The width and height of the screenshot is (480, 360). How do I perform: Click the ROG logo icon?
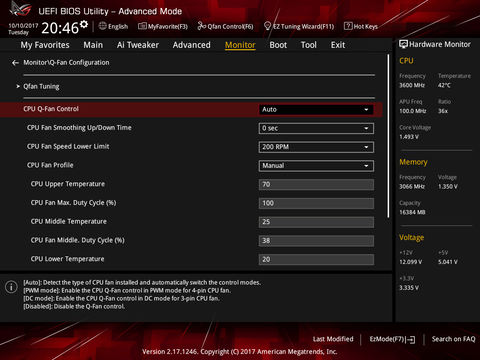tap(21, 9)
